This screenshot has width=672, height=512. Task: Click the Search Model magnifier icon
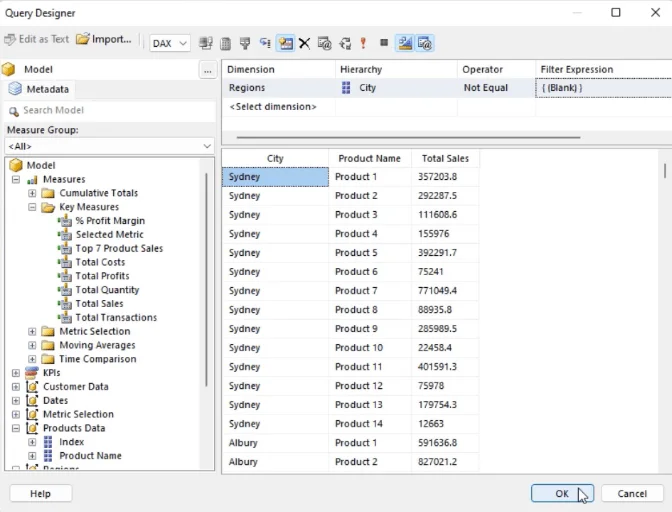(14, 111)
